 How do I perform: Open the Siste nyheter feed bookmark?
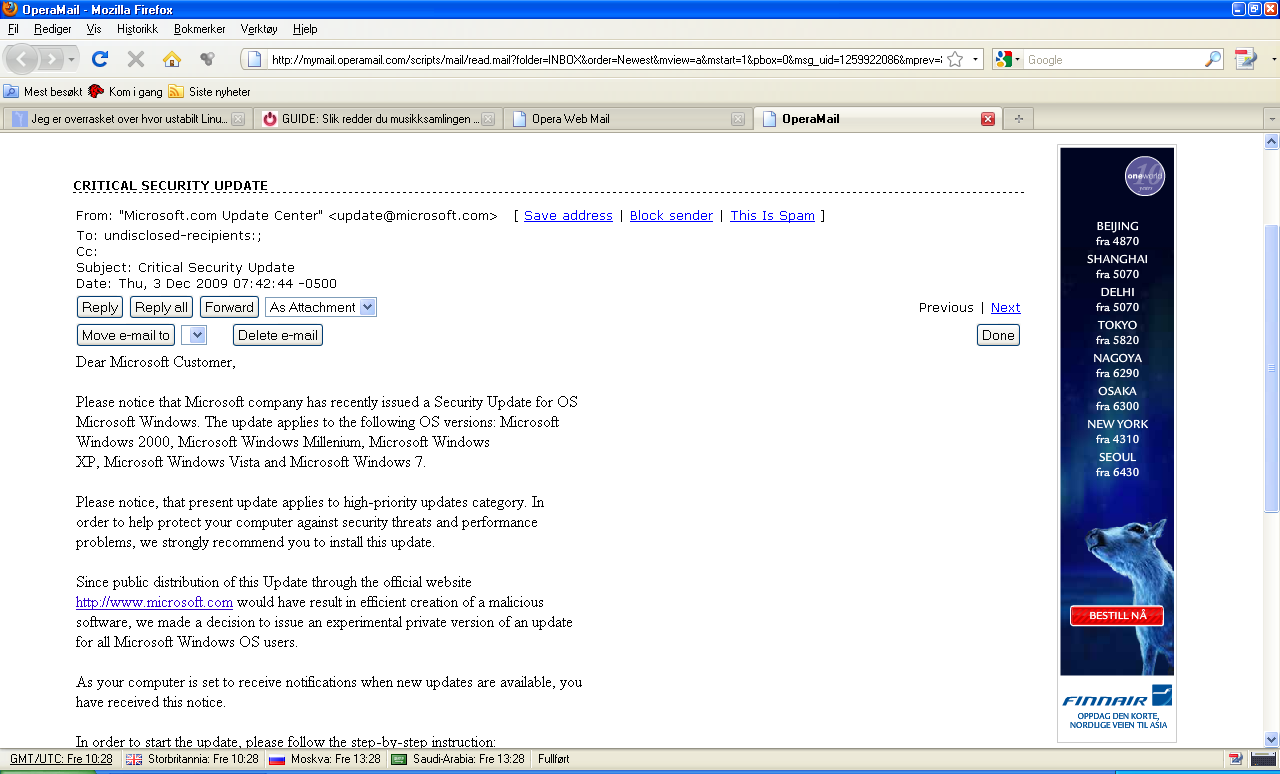pyautogui.click(x=210, y=91)
